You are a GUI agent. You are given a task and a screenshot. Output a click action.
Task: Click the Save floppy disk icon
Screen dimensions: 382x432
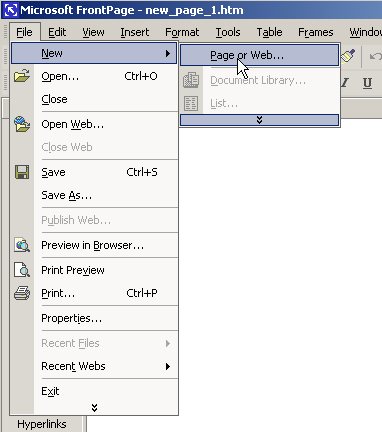(22, 172)
